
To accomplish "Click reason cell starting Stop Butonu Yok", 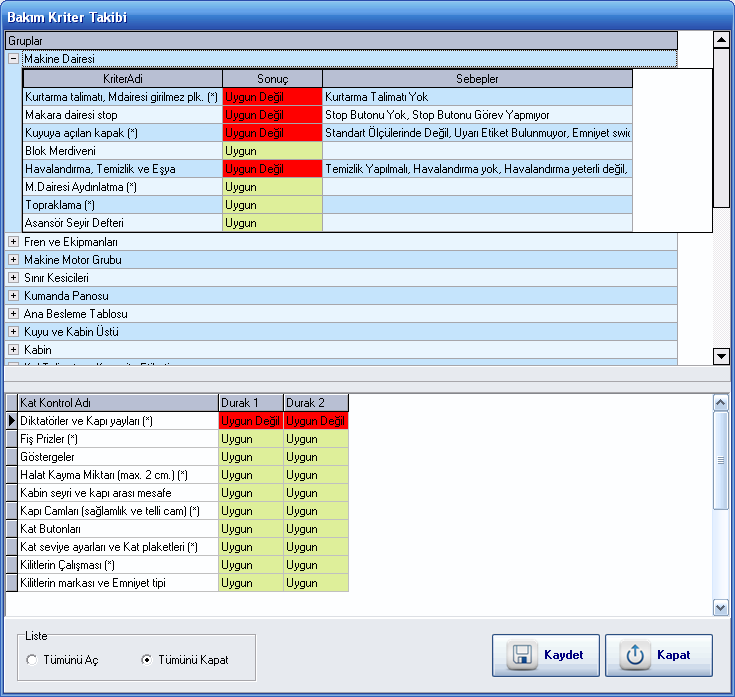I will point(477,115).
